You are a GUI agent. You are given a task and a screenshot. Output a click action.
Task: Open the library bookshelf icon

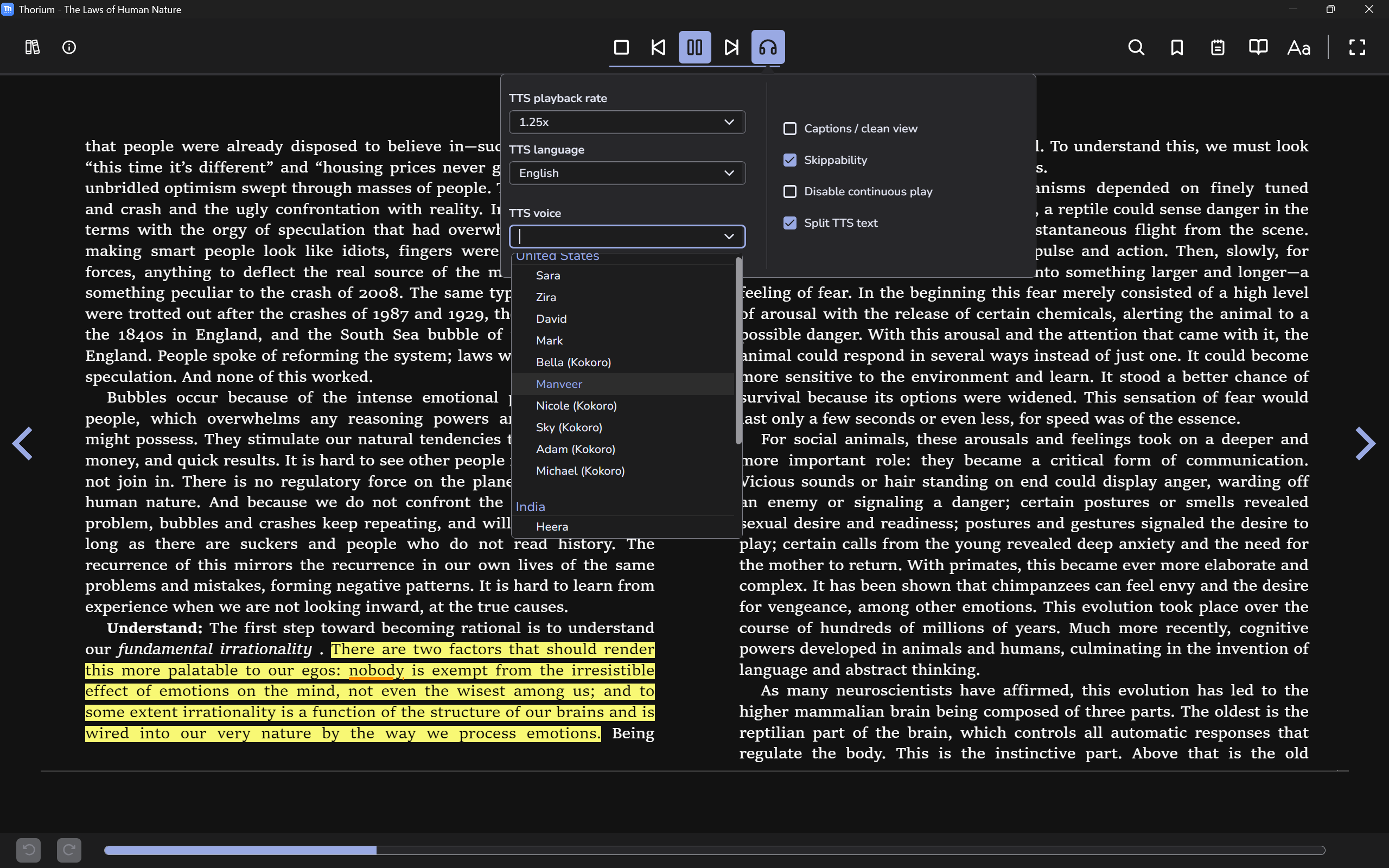coord(32,47)
